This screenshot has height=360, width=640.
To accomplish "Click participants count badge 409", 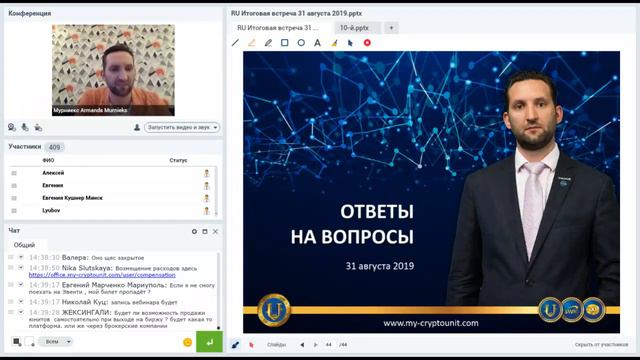I will tap(54, 147).
